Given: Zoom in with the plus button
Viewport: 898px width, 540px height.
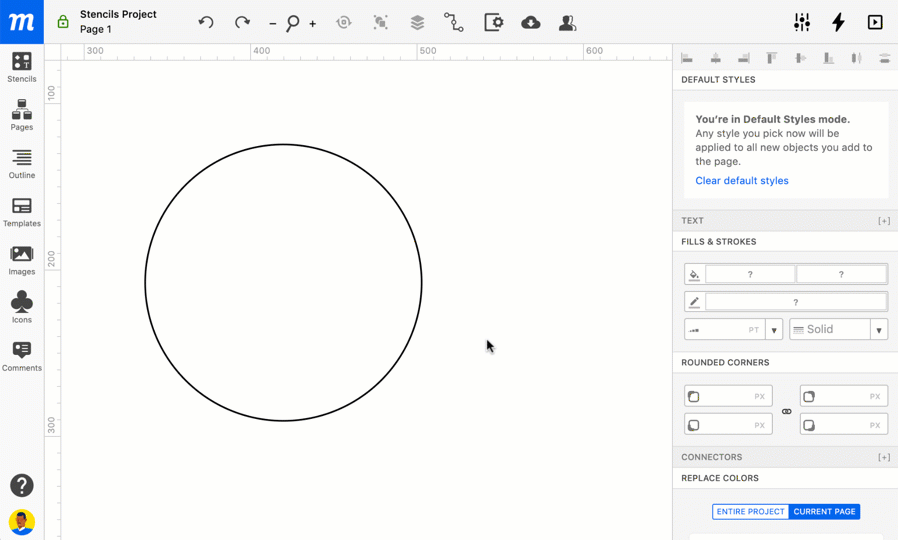Looking at the screenshot, I should click(x=313, y=23).
